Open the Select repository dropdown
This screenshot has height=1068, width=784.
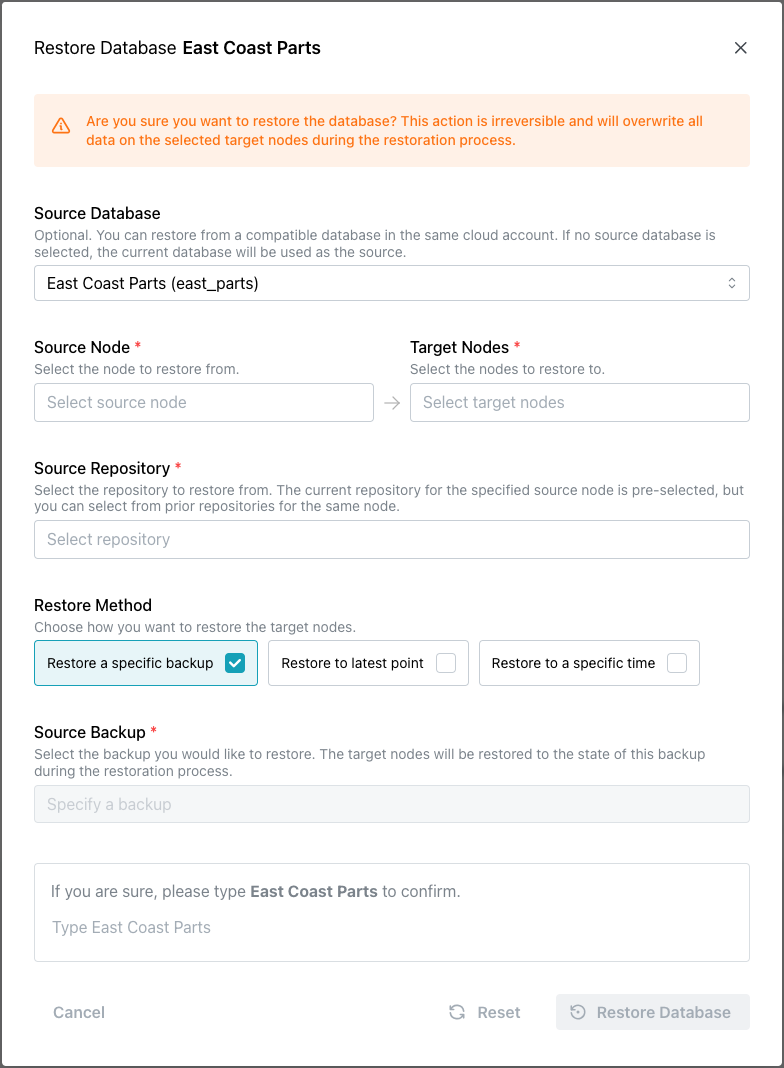tap(392, 540)
